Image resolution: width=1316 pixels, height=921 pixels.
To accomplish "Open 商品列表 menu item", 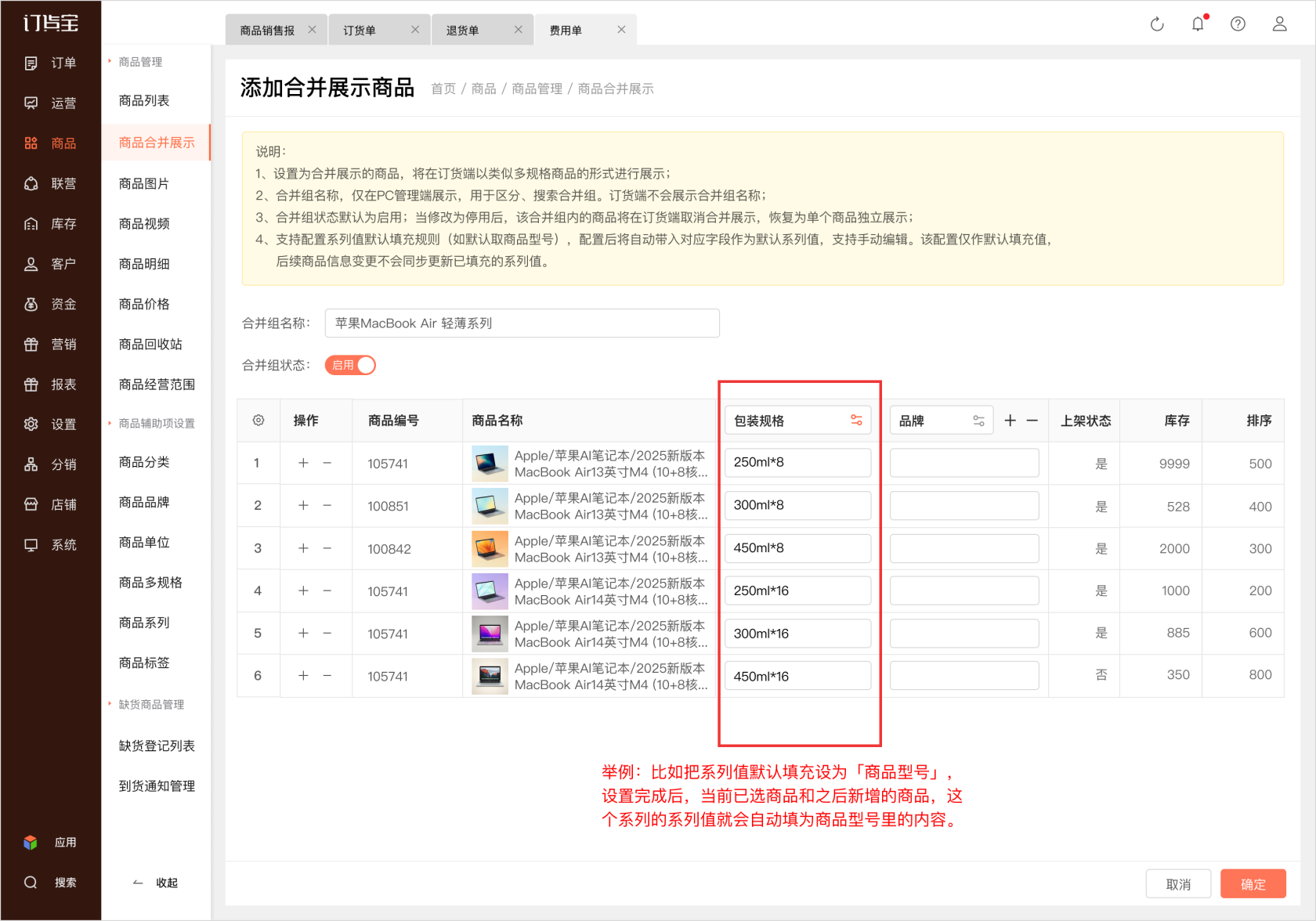I will (x=144, y=101).
